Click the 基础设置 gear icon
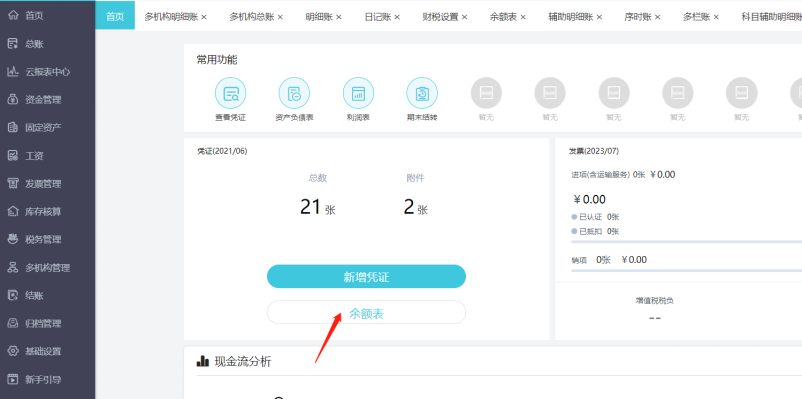 (13, 351)
